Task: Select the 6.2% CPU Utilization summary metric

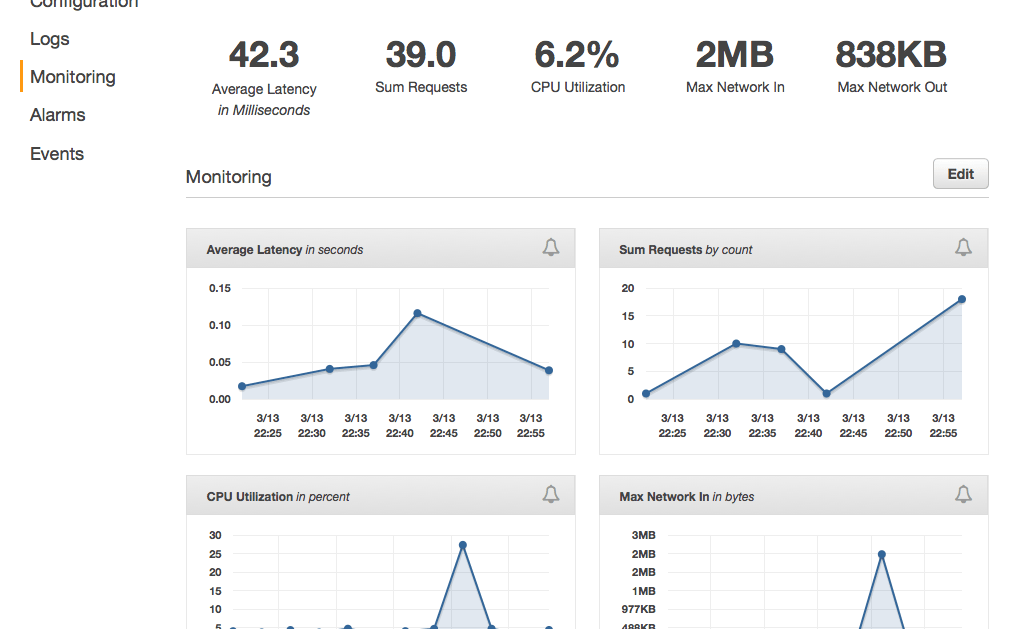Action: click(x=577, y=55)
